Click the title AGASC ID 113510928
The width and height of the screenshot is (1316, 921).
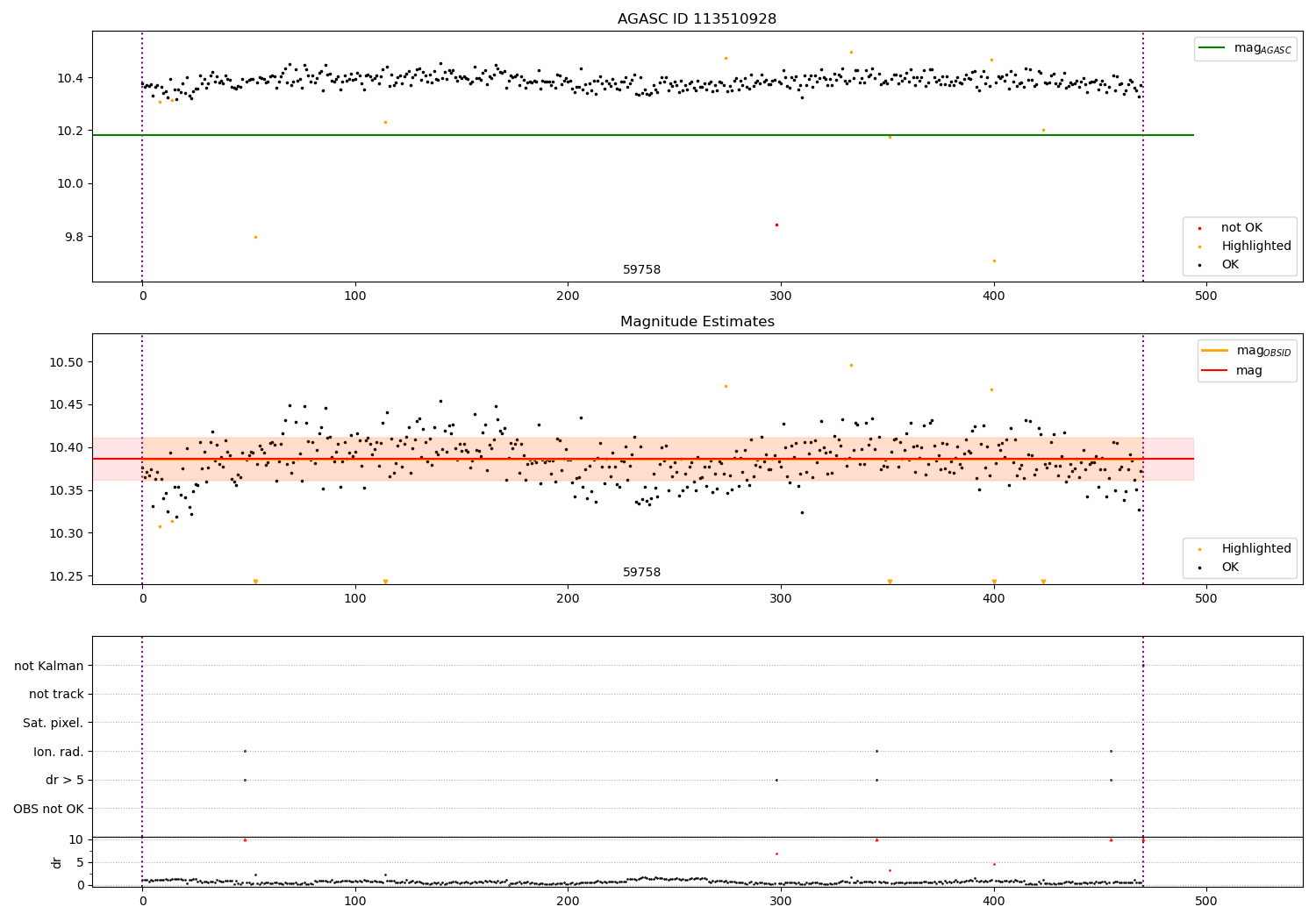click(x=697, y=19)
